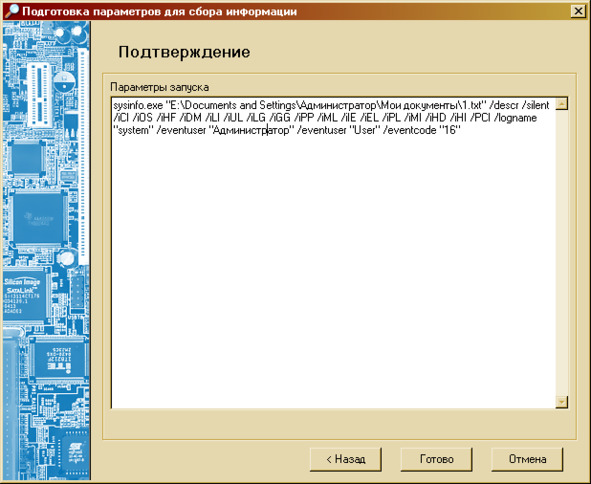This screenshot has width=591, height=484.
Task: Click the magnifier icon in title bar
Action: pyautogui.click(x=11, y=11)
